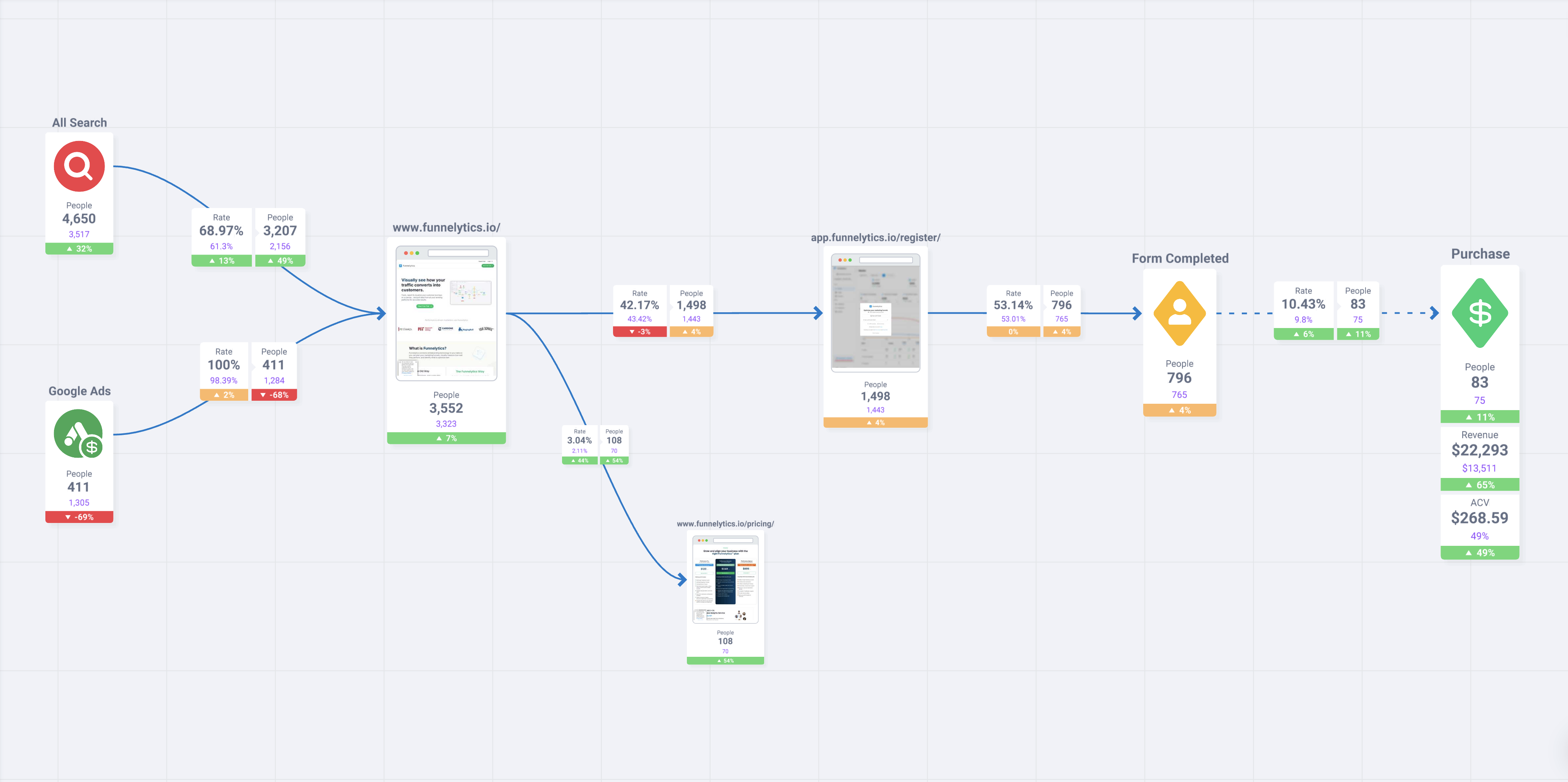The width and height of the screenshot is (1568, 782).
Task: Open the www.funnelytics.io homepage thumbnail
Action: point(446,313)
